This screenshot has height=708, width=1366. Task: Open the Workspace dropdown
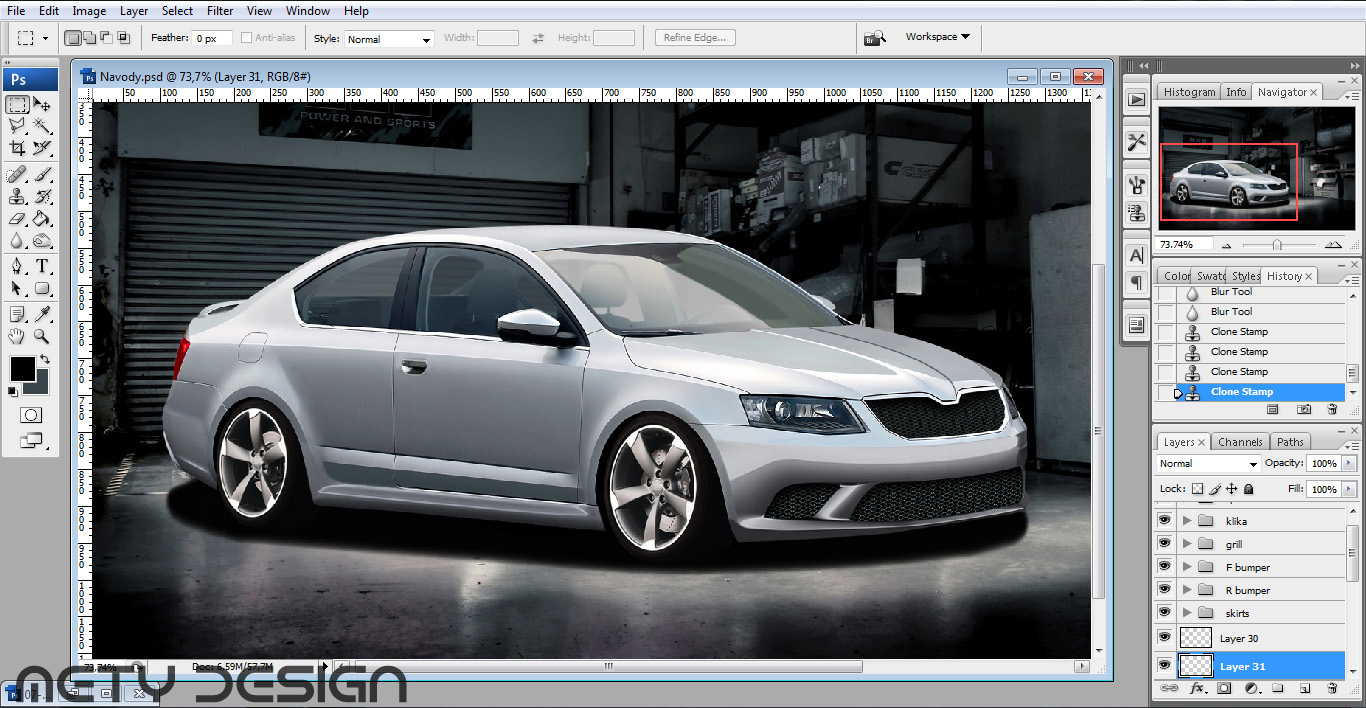[x=937, y=37]
